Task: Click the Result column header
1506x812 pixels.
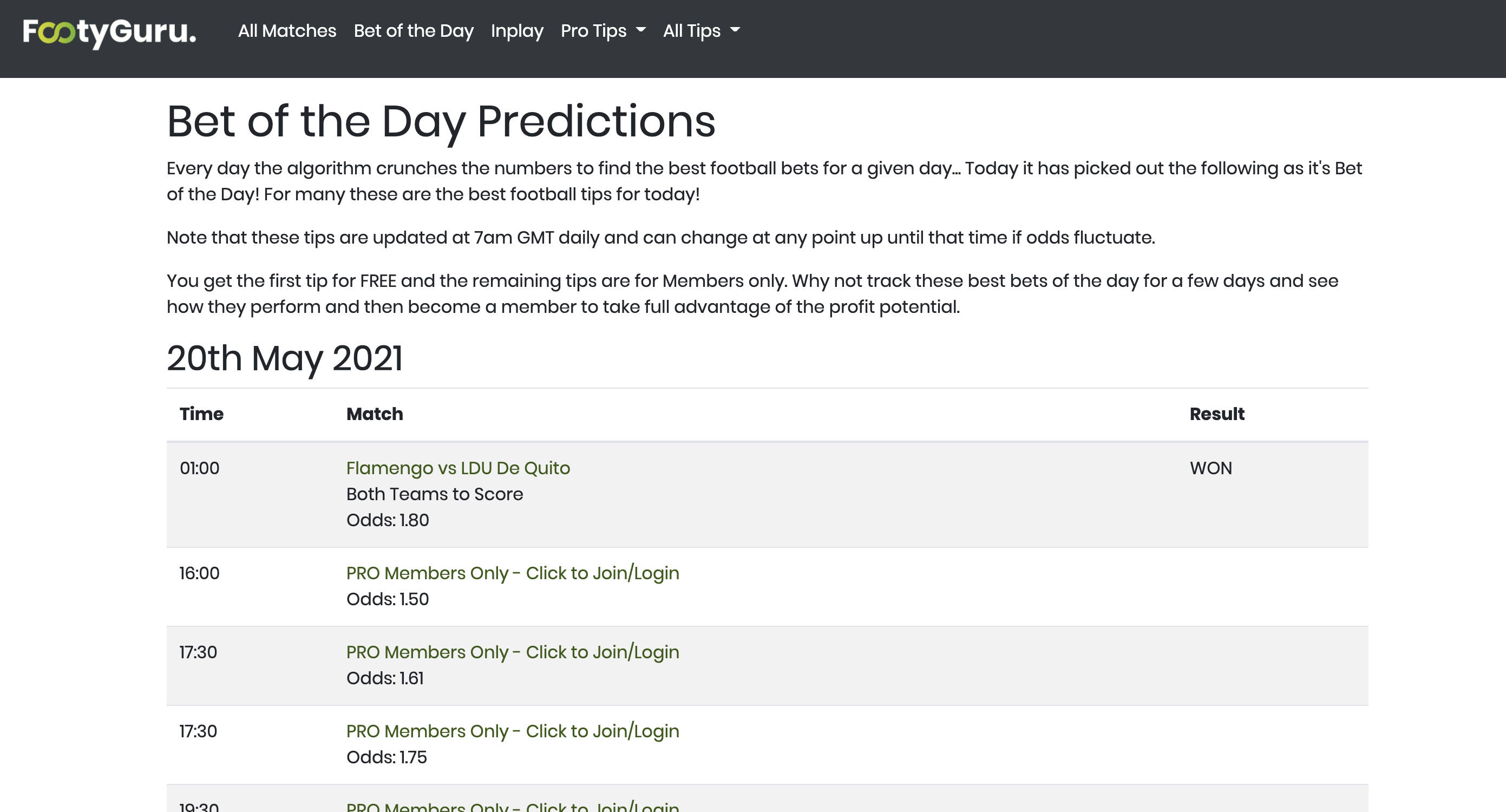Action: [1216, 414]
